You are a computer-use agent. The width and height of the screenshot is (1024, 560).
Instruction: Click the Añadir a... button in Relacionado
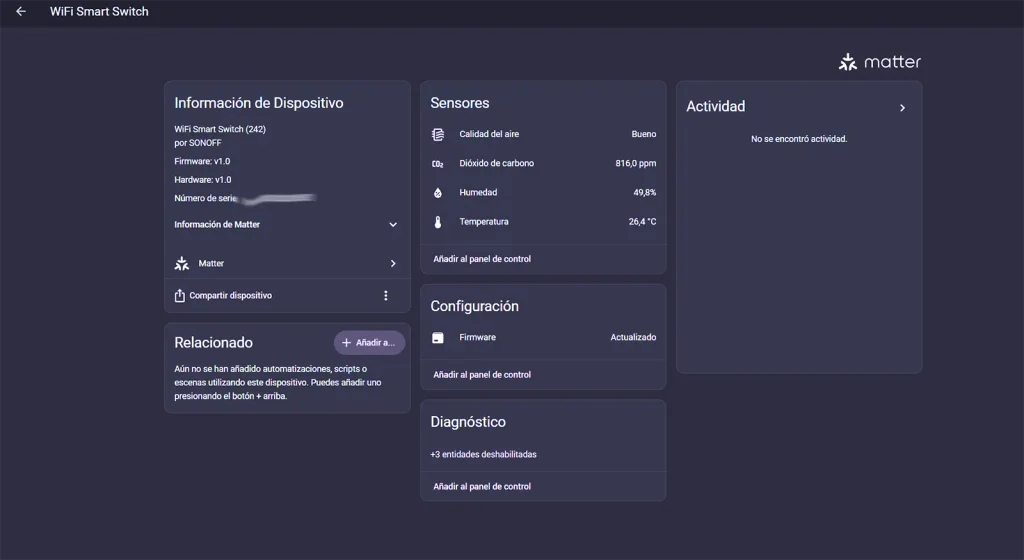tap(370, 343)
